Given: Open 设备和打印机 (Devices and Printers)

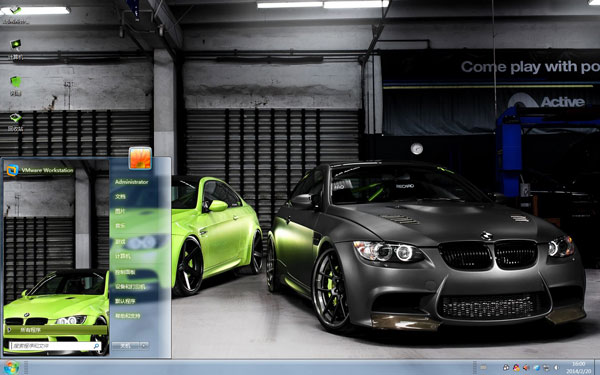Looking at the screenshot, I should point(130,287).
